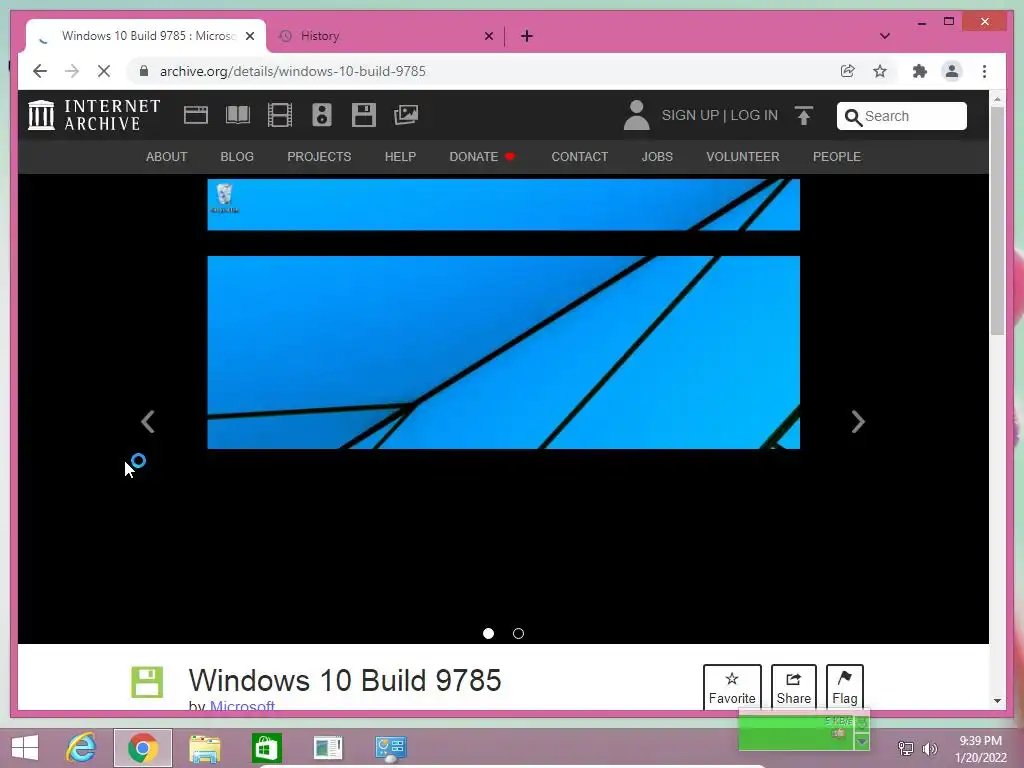Open the PEOPLE menu item
This screenshot has height=768, width=1024.
837,157
